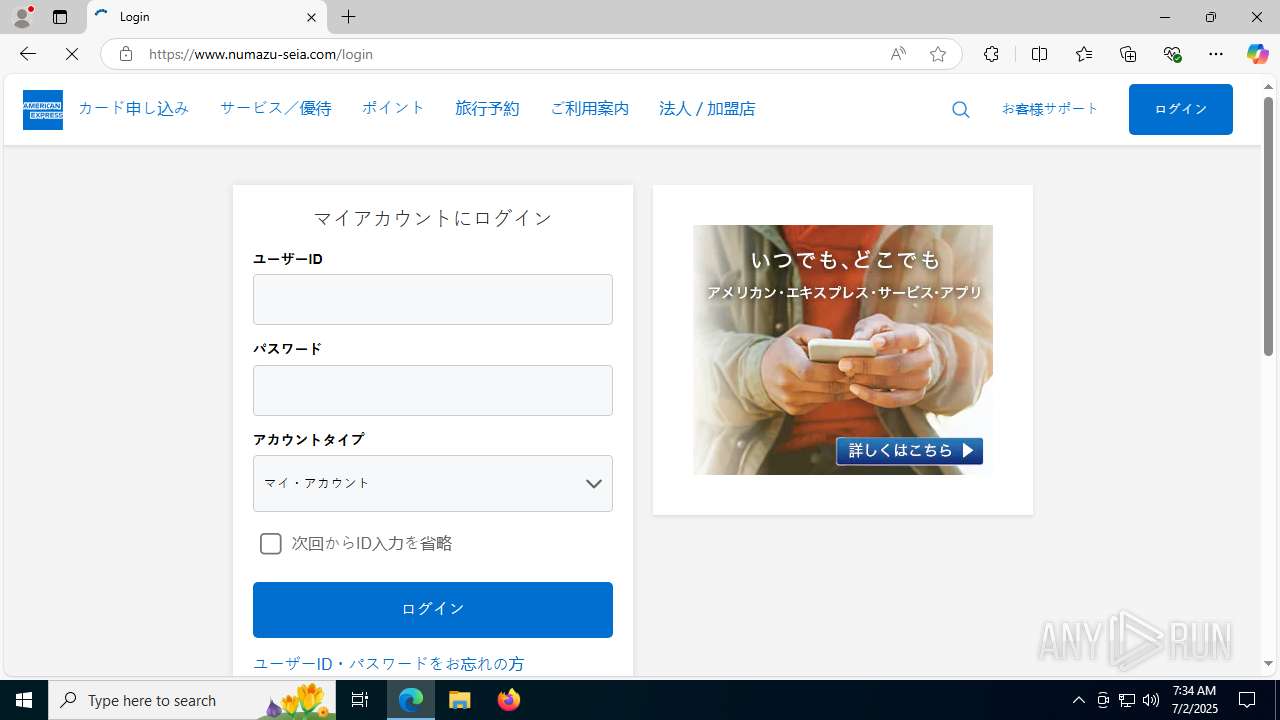This screenshot has height=720, width=1280.
Task: Check 次回からID入力を省略 checkbox
Action: pyautogui.click(x=270, y=544)
